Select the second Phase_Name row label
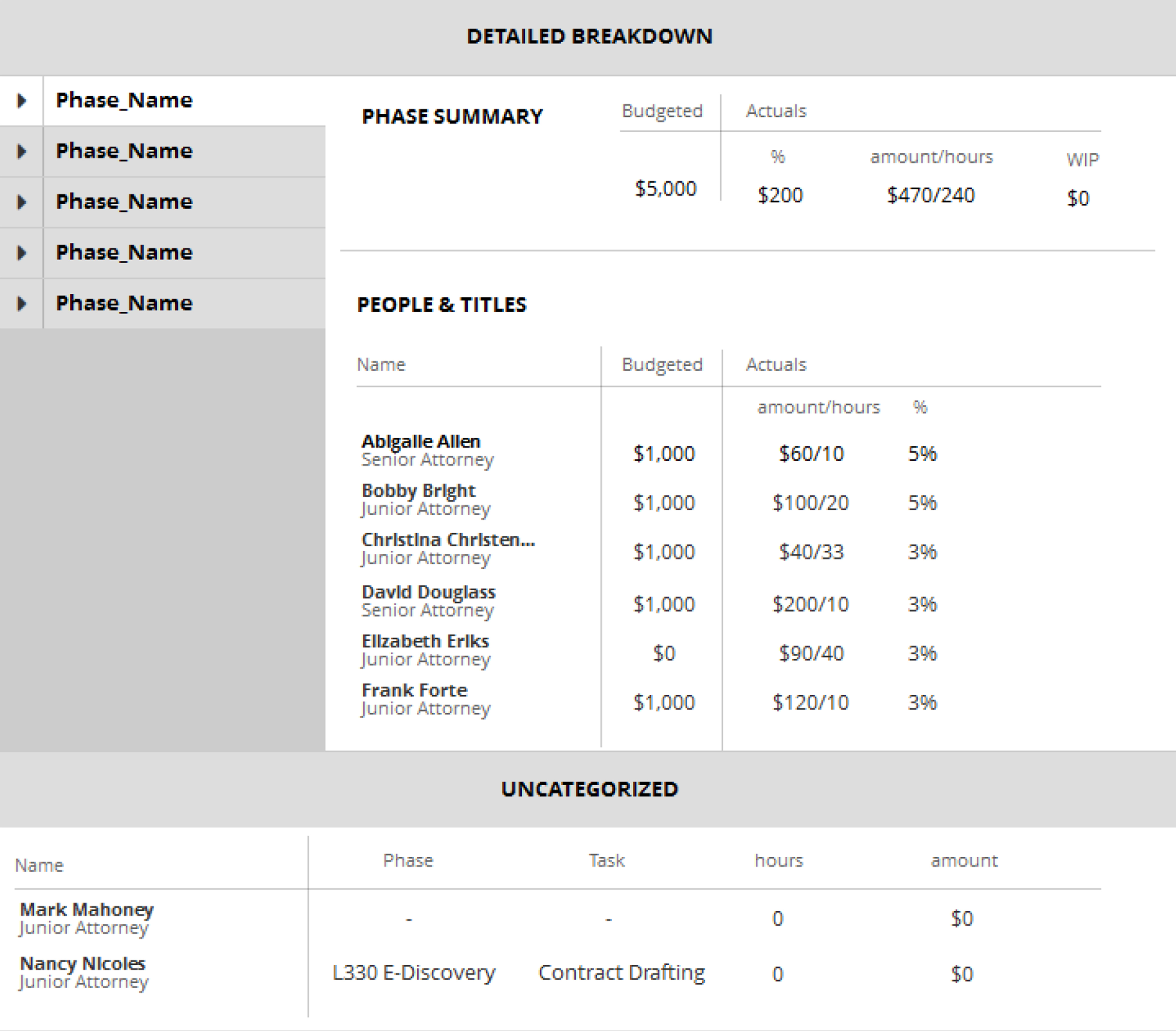The width and height of the screenshot is (1176, 1031). [x=124, y=151]
